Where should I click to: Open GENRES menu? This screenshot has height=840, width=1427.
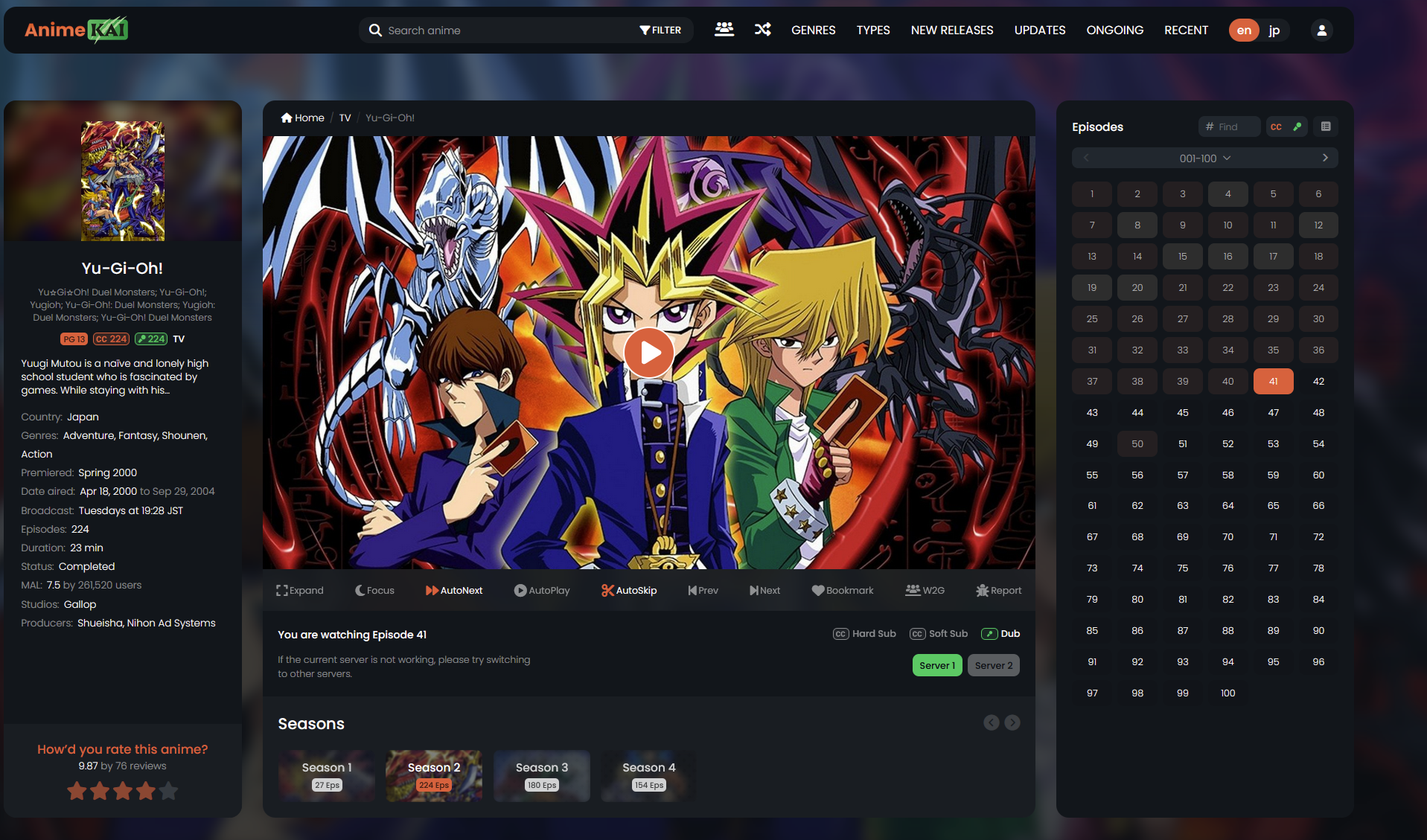[x=813, y=30]
